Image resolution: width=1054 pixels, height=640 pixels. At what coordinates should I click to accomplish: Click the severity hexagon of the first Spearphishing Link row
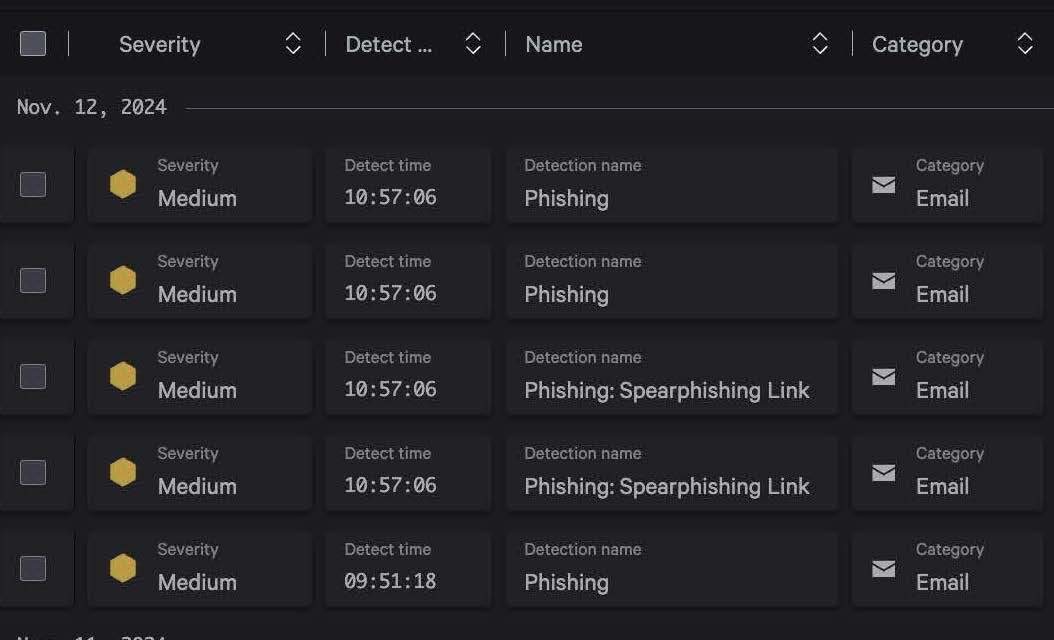pyautogui.click(x=123, y=376)
